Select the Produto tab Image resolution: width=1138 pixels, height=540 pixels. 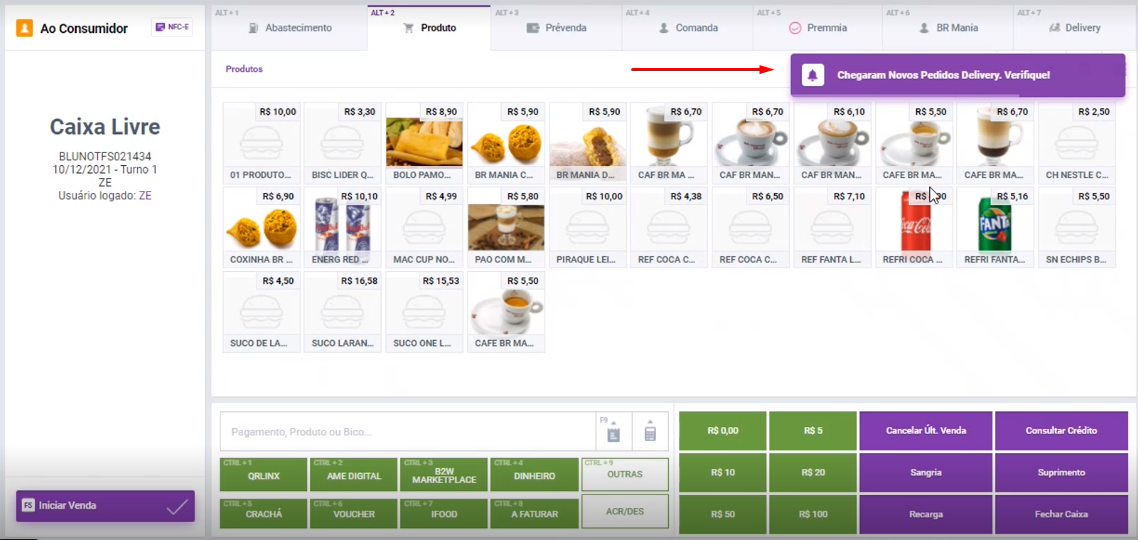coord(430,28)
